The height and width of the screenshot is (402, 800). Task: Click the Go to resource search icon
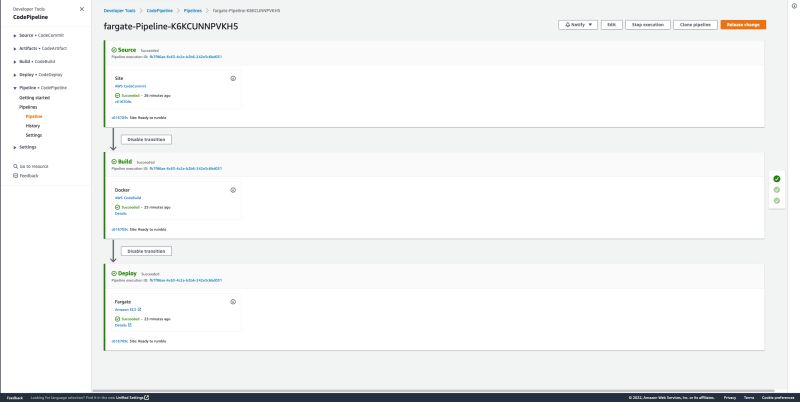click(15, 166)
